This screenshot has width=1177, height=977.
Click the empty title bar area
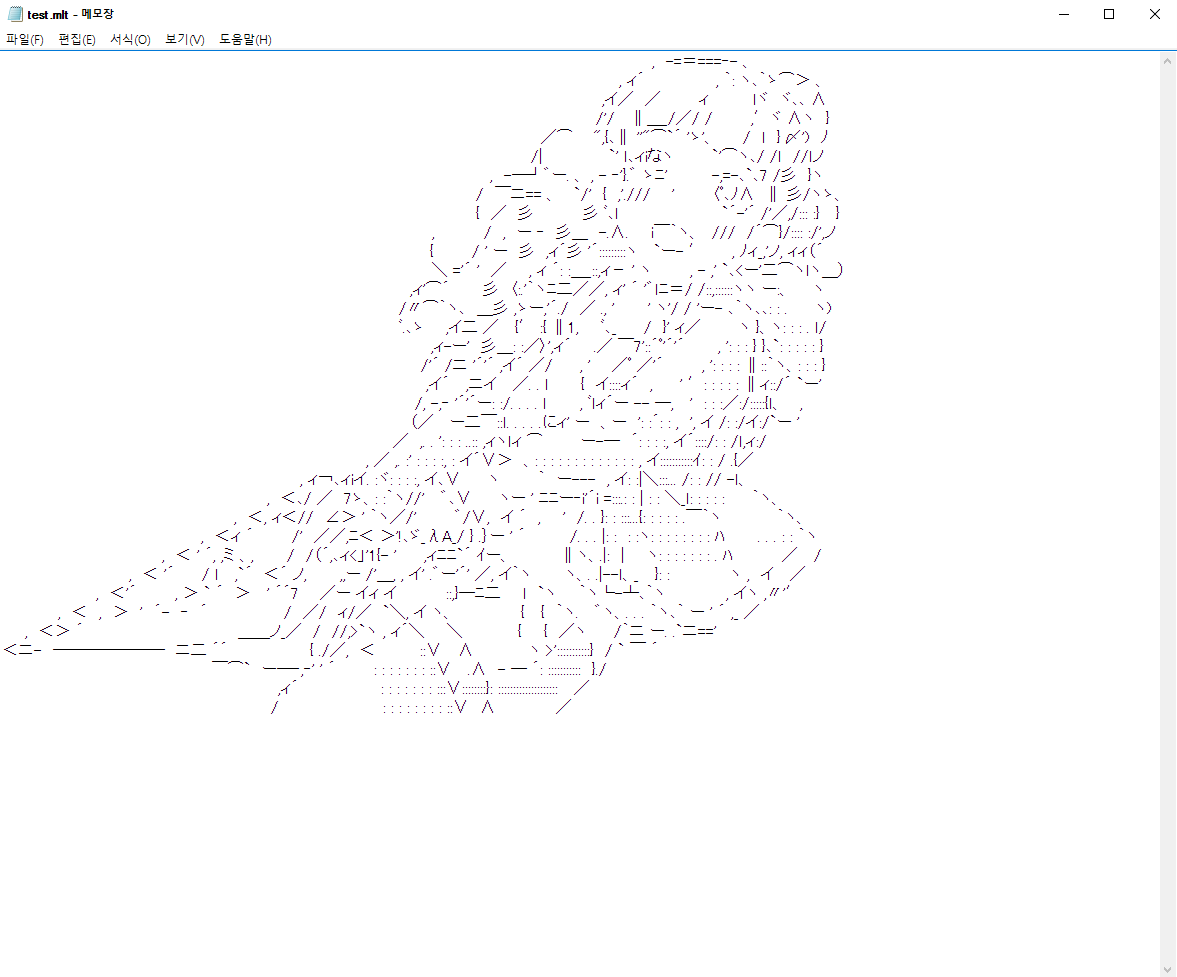coord(600,14)
